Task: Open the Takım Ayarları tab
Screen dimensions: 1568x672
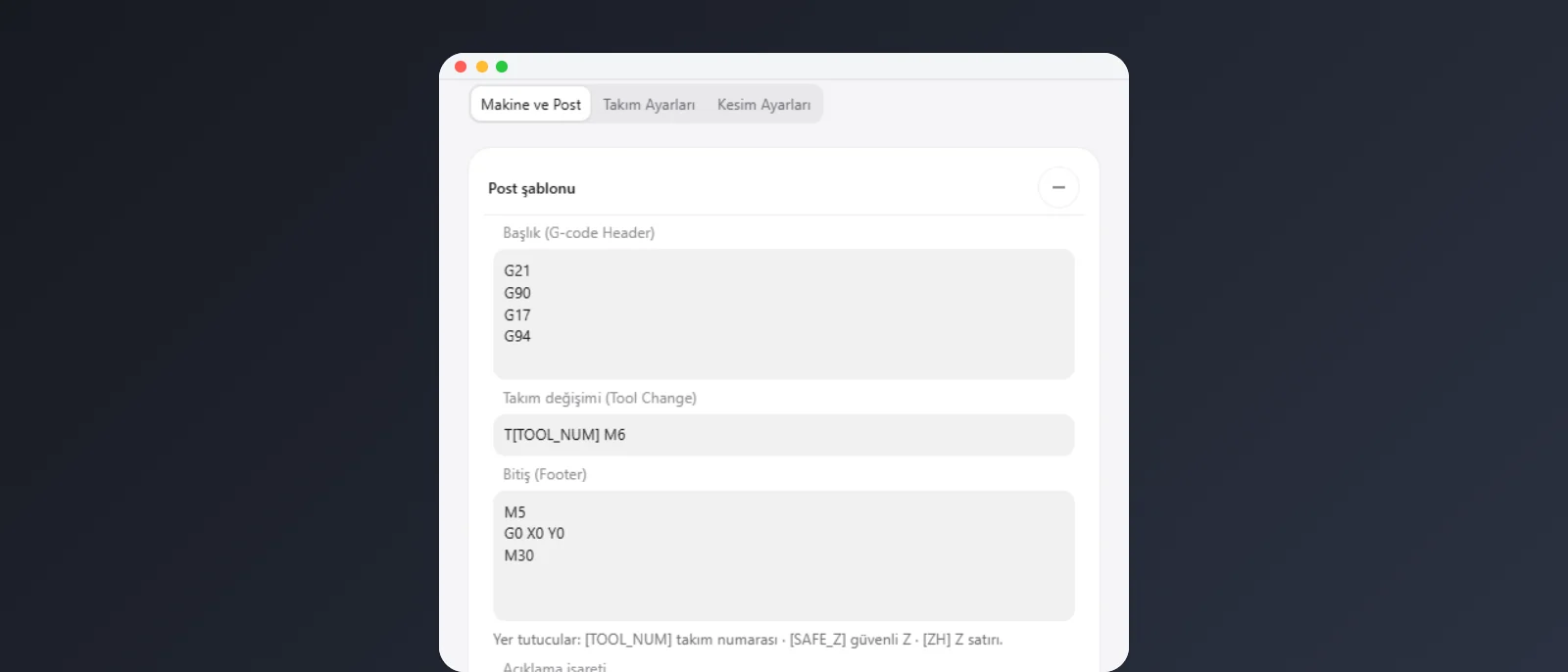Action: (649, 105)
